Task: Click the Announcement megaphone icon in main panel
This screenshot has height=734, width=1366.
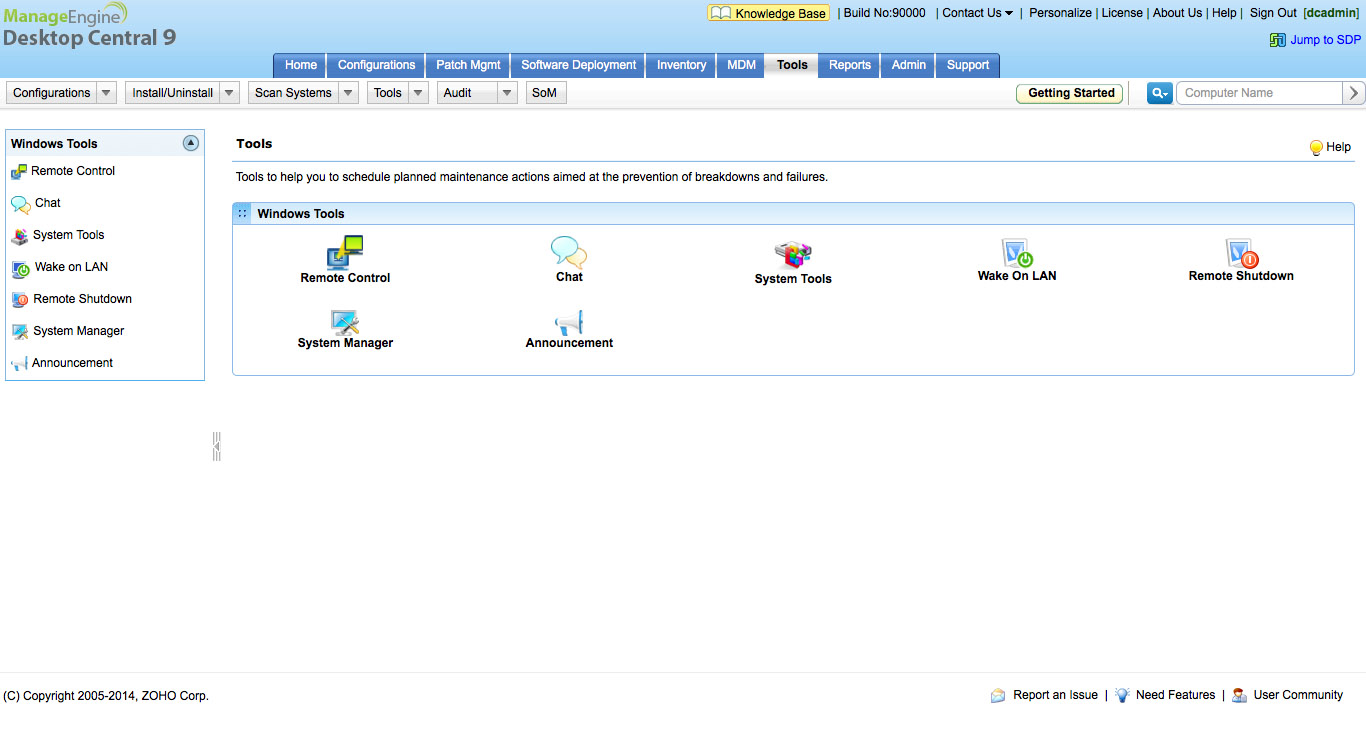Action: (x=569, y=322)
